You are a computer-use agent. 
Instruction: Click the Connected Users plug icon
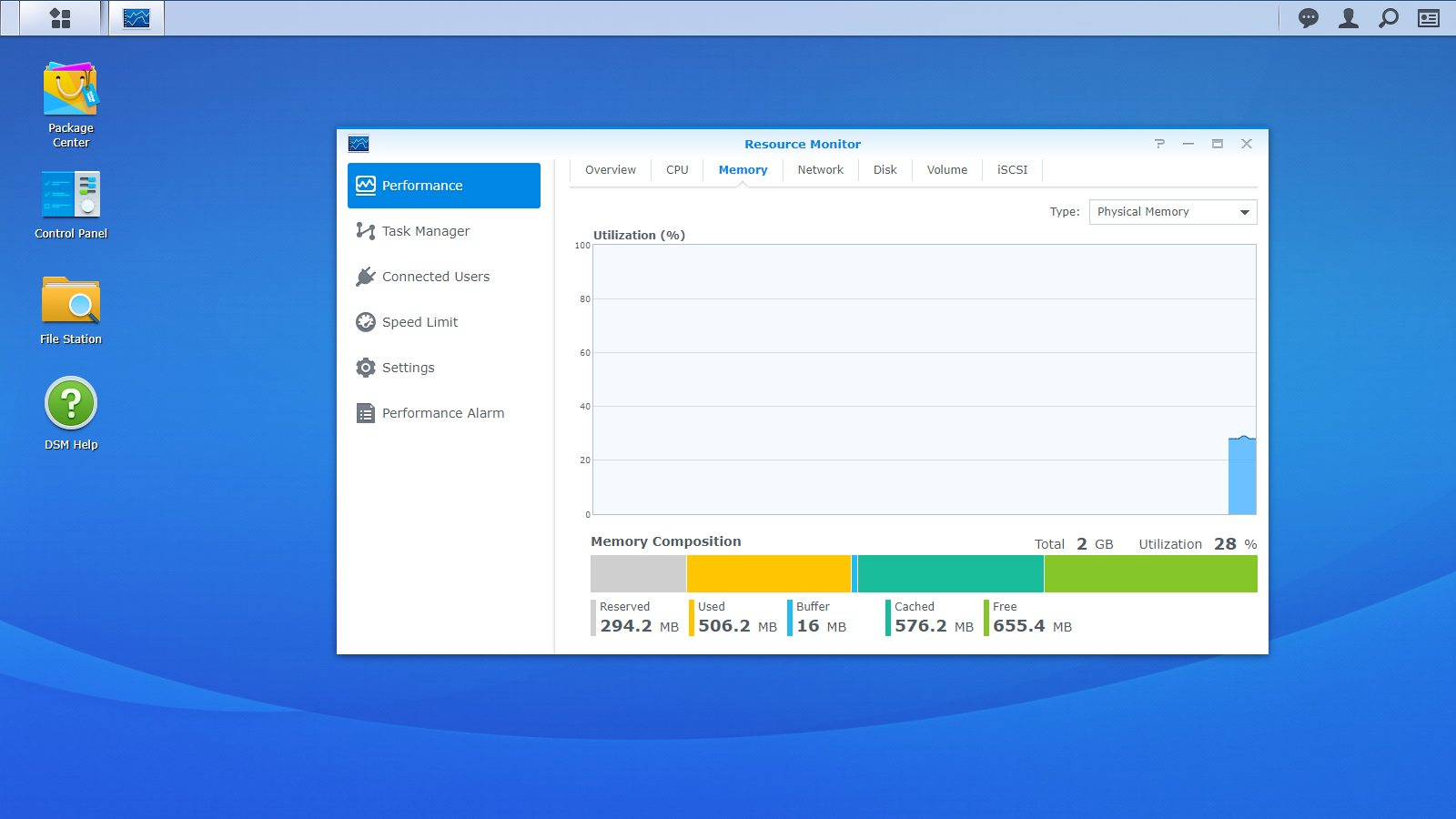click(x=366, y=277)
